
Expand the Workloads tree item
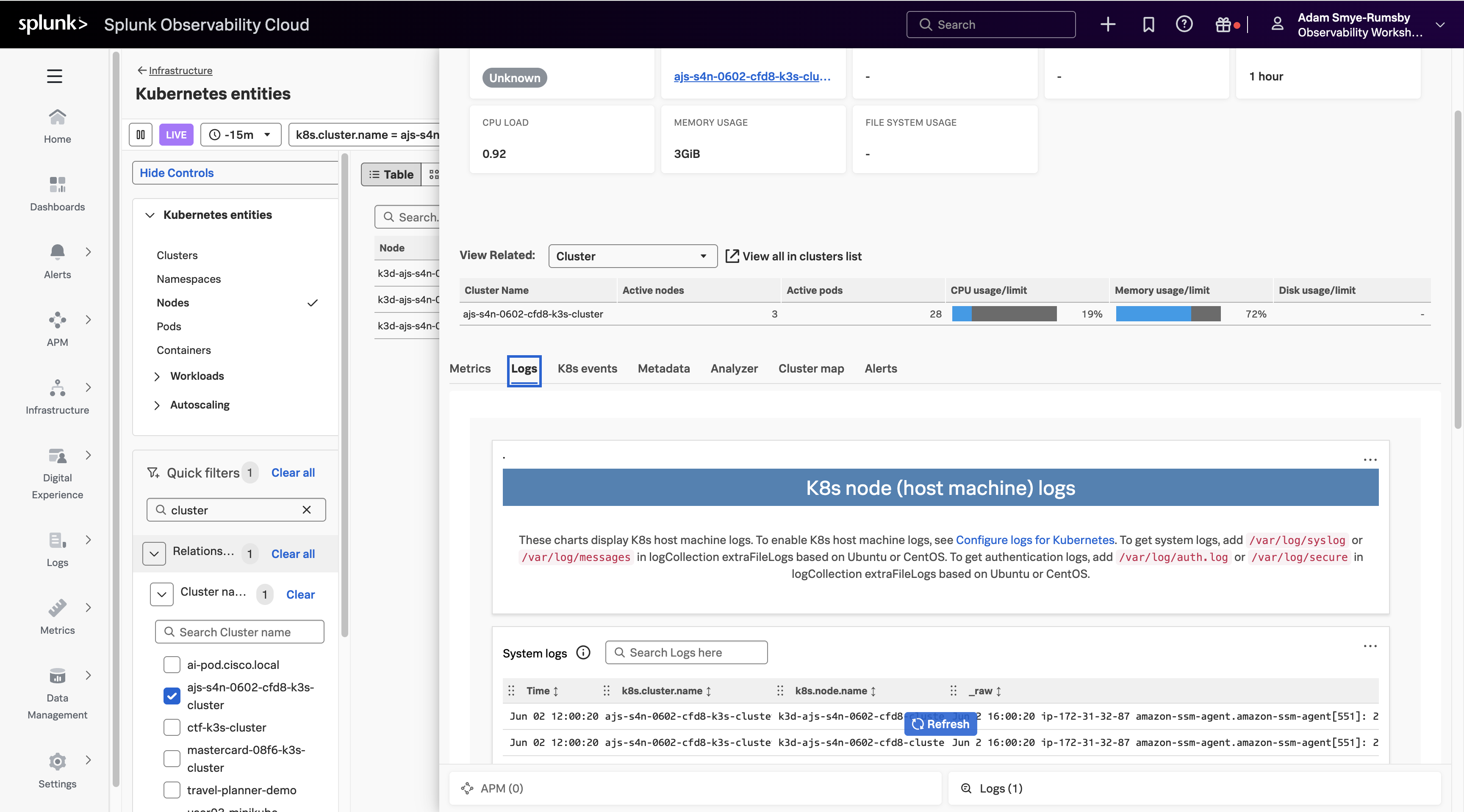coord(157,376)
